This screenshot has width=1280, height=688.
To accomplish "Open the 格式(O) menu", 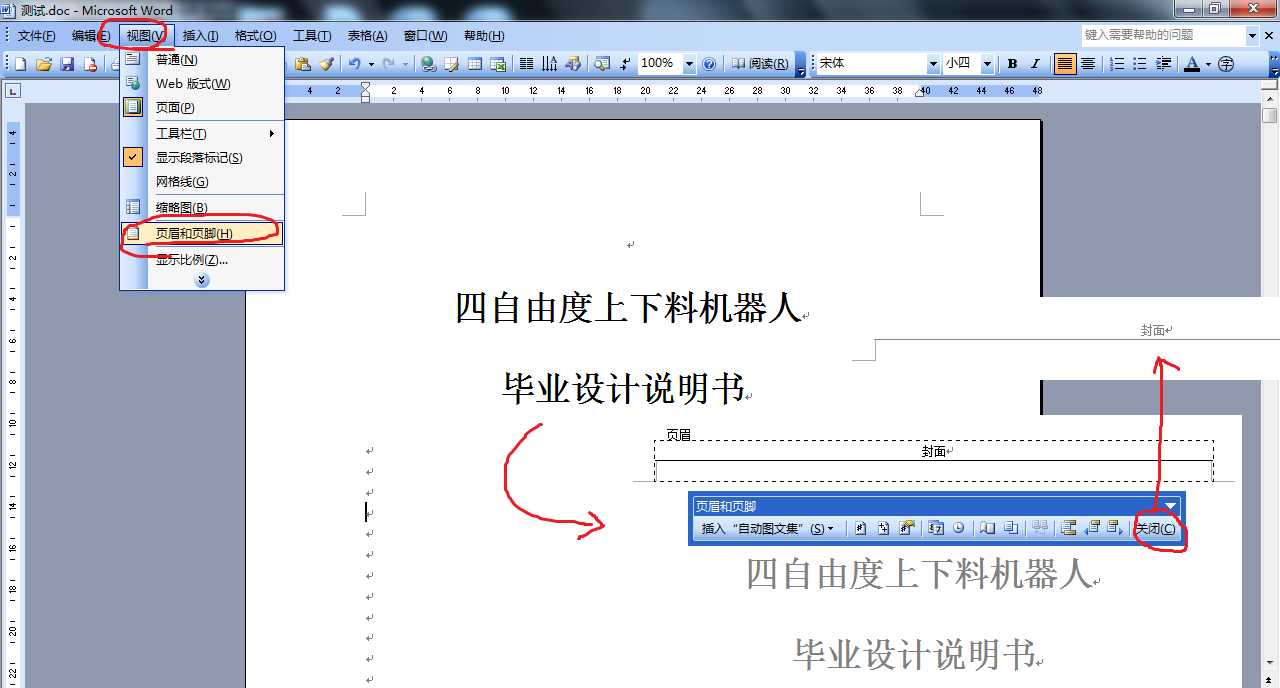I will 255,36.
